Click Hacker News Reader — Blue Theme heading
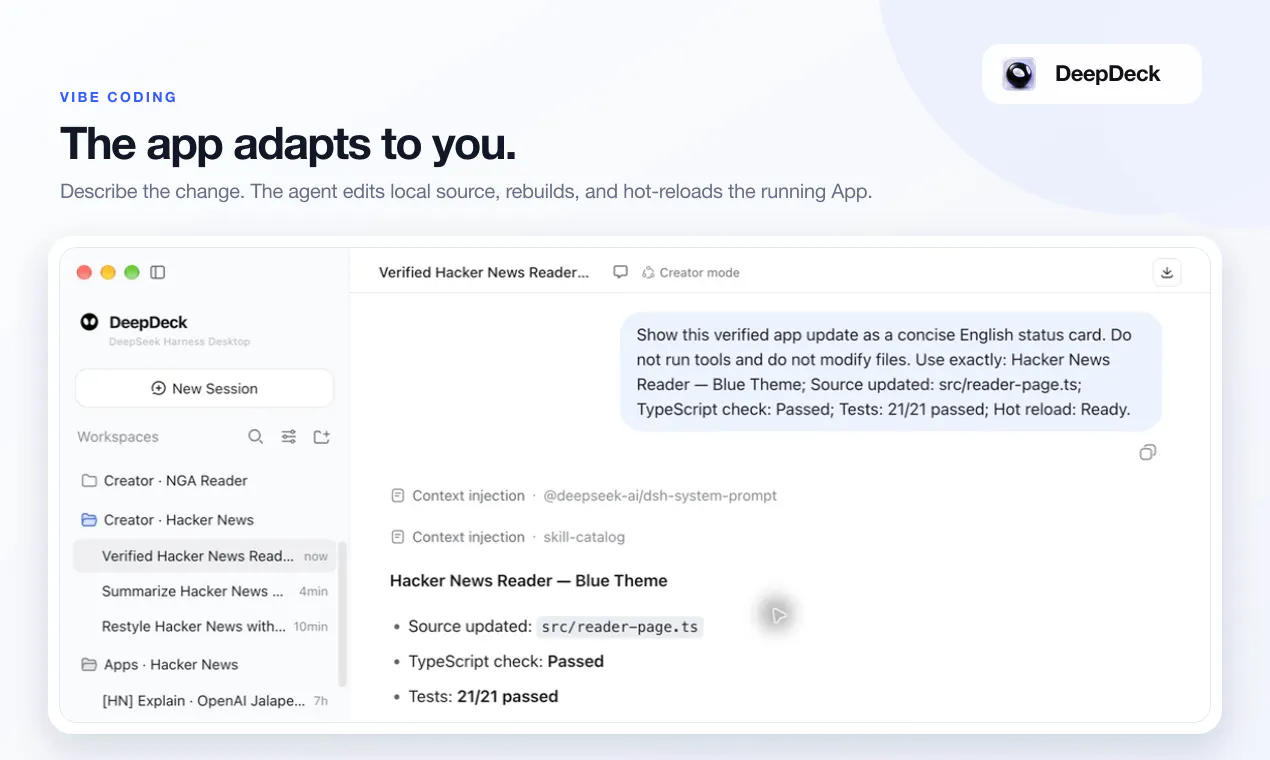 click(528, 581)
